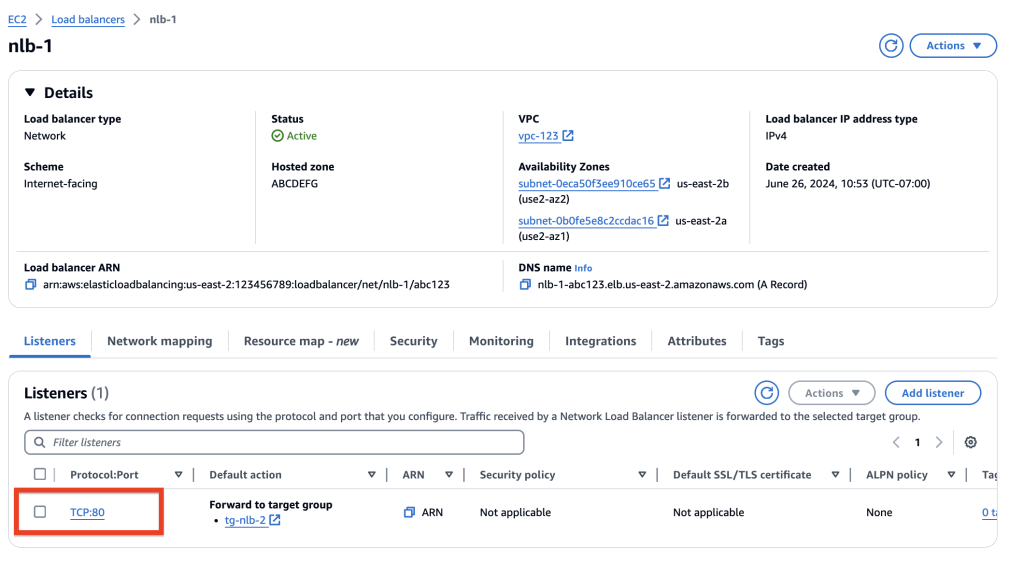This screenshot has height=562, width=1024.
Task: Click the Add listener button
Action: pyautogui.click(x=933, y=393)
